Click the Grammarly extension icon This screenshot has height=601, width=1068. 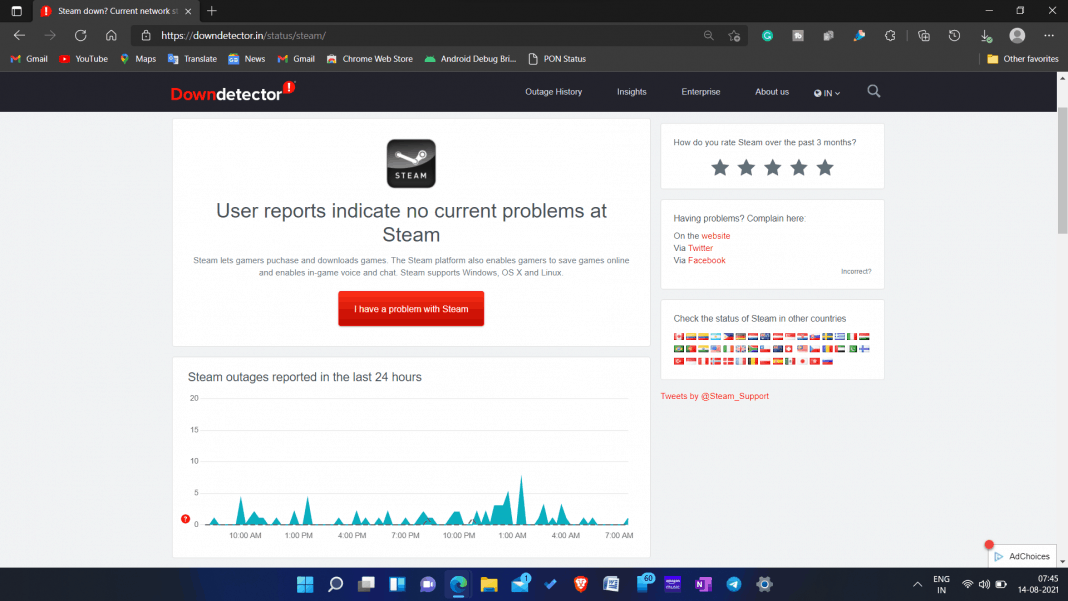coord(767,35)
